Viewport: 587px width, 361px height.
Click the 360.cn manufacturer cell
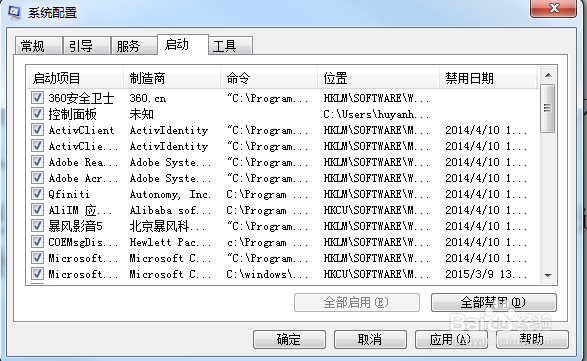(148, 98)
